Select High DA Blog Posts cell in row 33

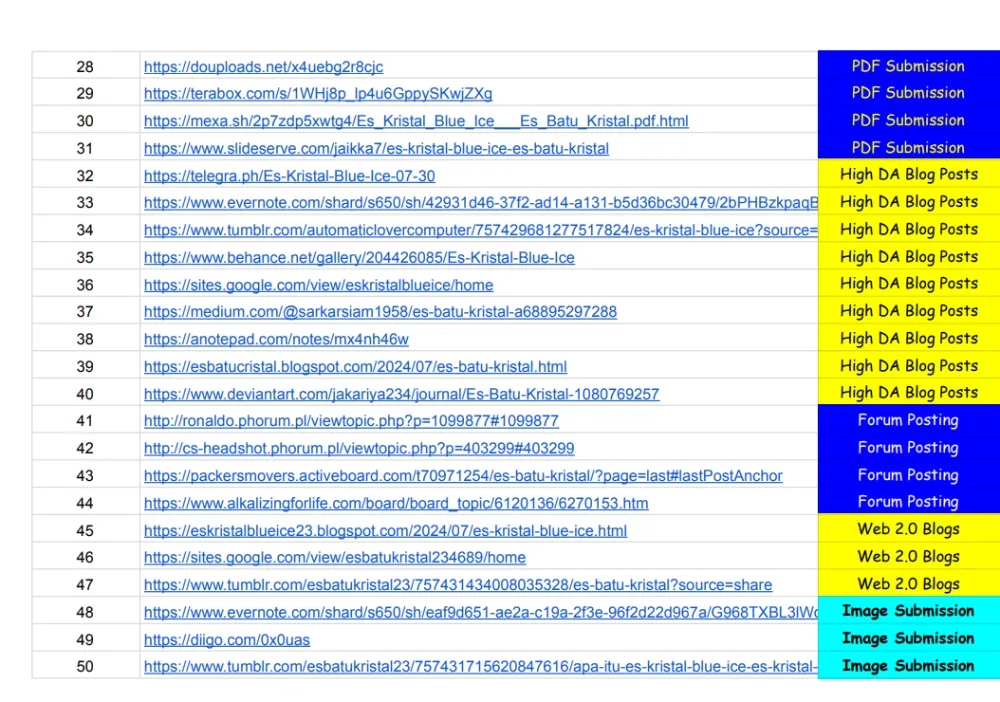click(x=909, y=201)
